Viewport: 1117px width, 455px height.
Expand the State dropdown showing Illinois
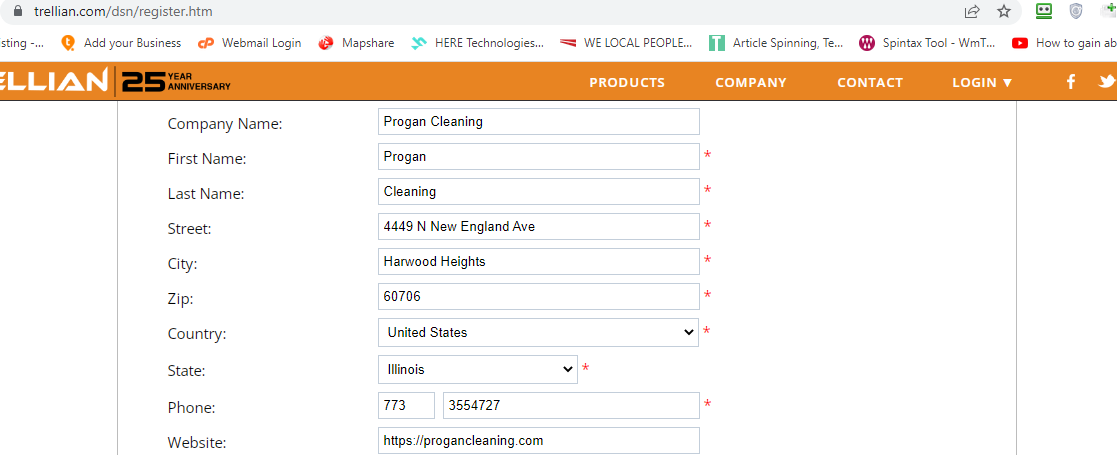click(x=478, y=369)
